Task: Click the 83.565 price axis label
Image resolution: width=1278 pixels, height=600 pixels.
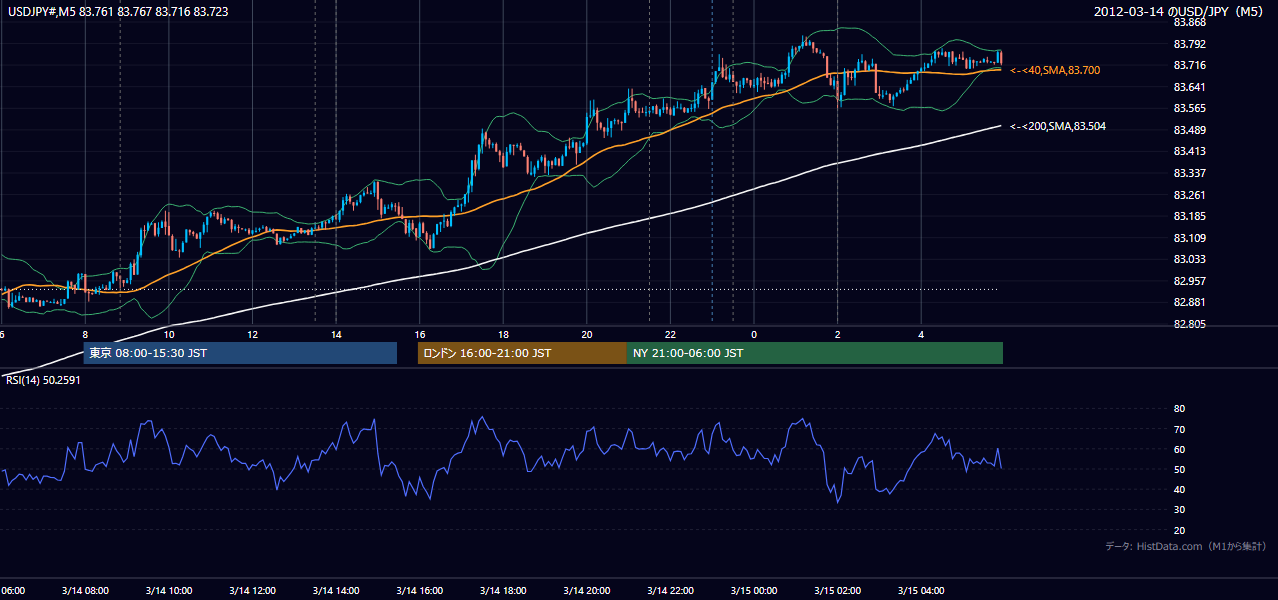Action: coord(1189,108)
